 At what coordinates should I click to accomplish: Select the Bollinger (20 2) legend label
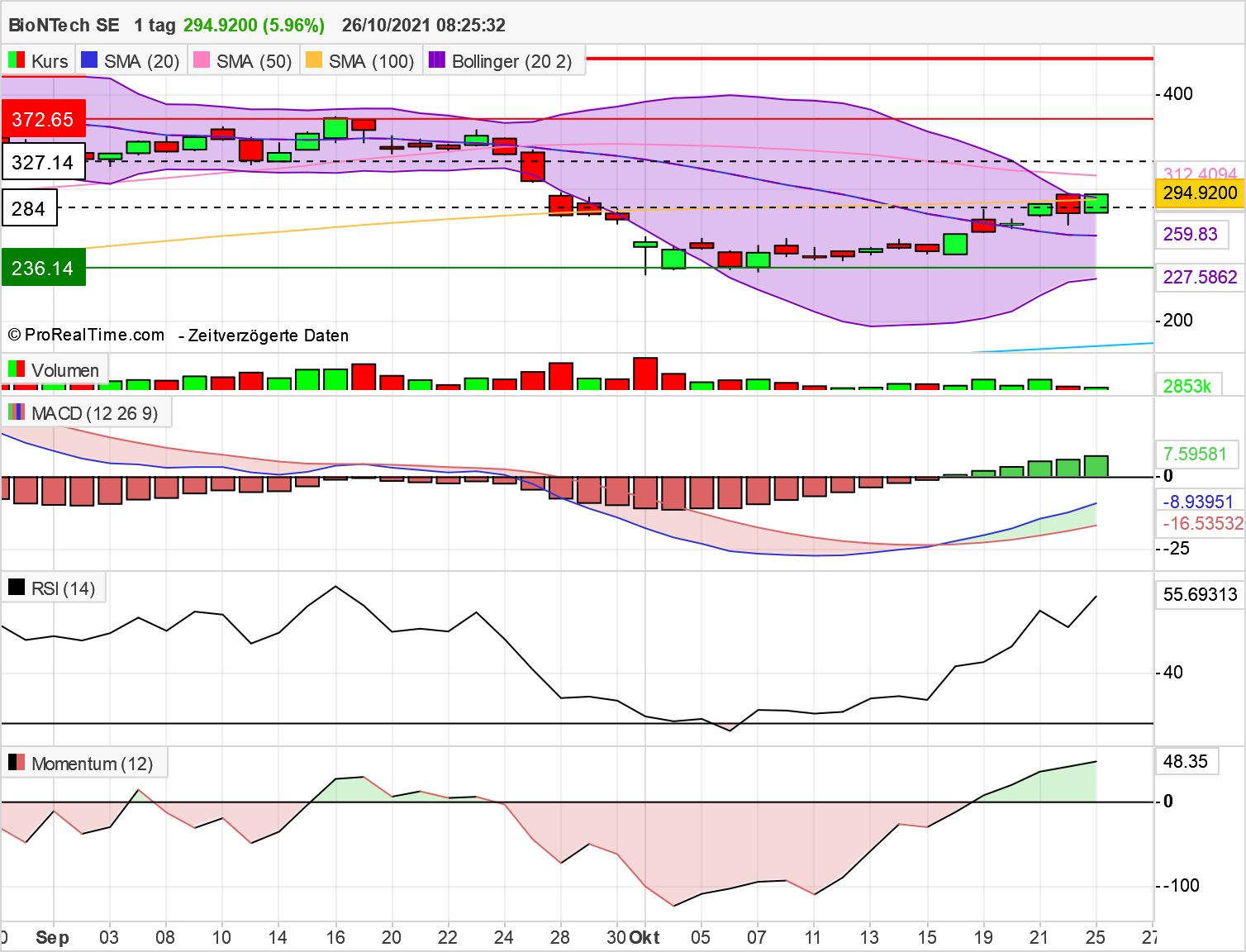(512, 61)
